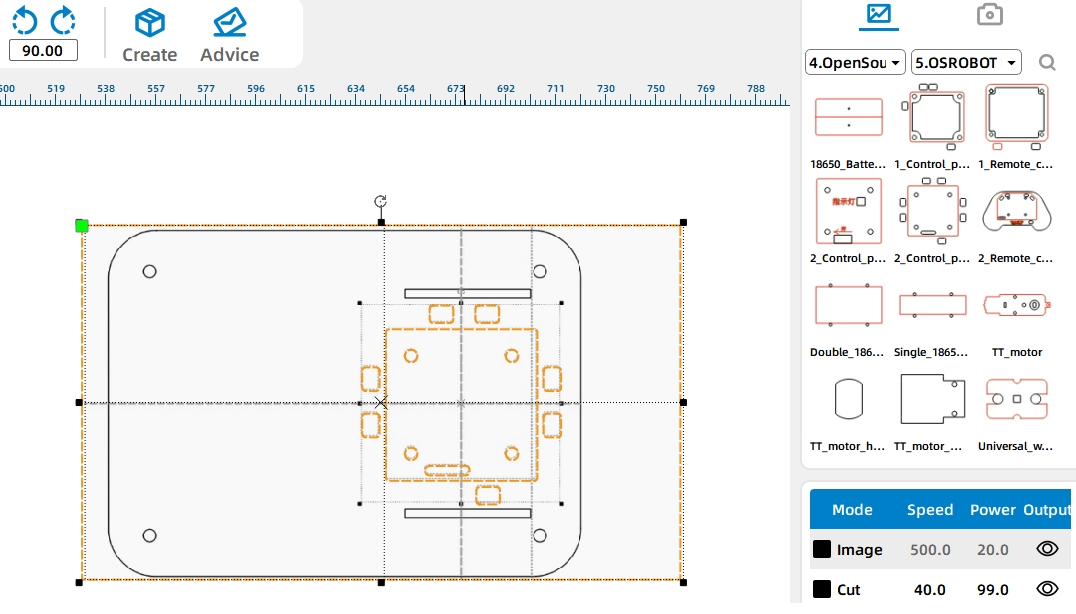
Task: Click the Power column header
Action: tap(992, 510)
